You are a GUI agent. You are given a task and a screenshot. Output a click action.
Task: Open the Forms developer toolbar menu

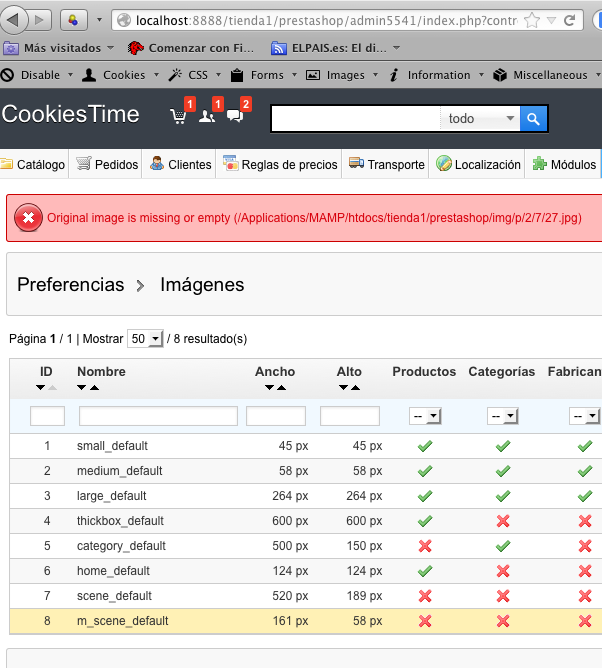click(263, 75)
